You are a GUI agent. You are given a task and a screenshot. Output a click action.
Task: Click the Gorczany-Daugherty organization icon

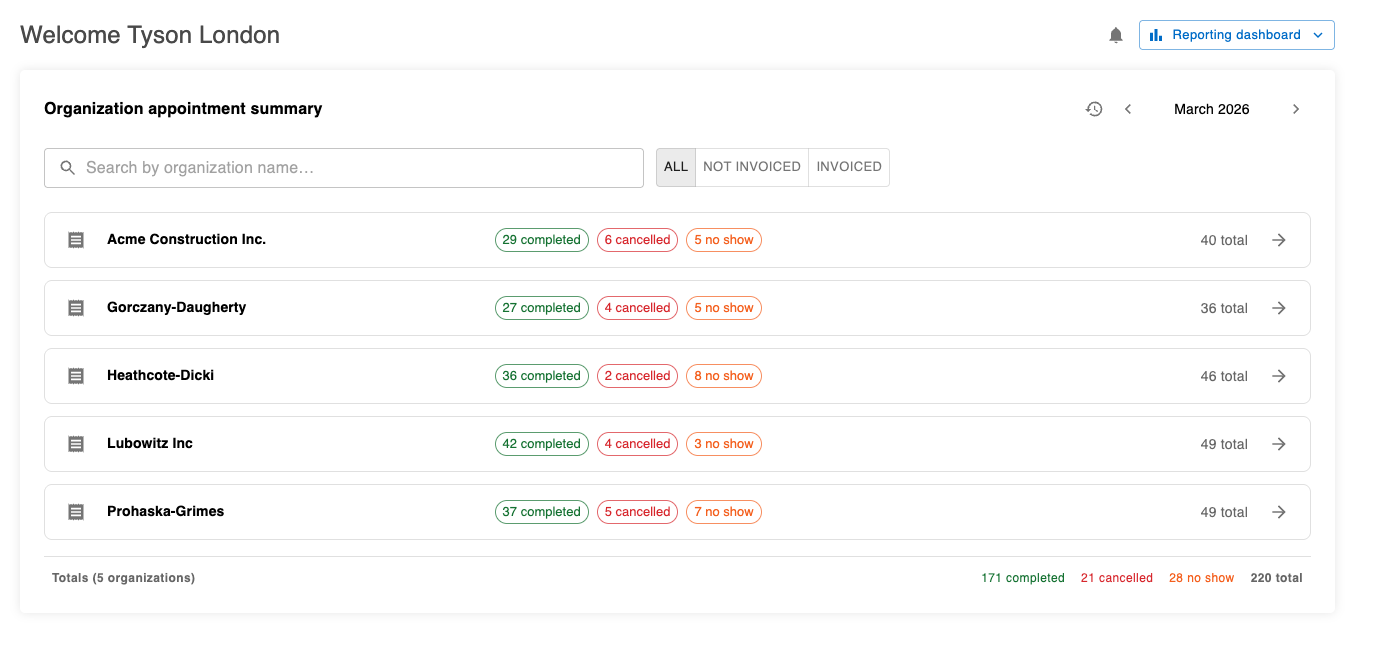pos(76,308)
